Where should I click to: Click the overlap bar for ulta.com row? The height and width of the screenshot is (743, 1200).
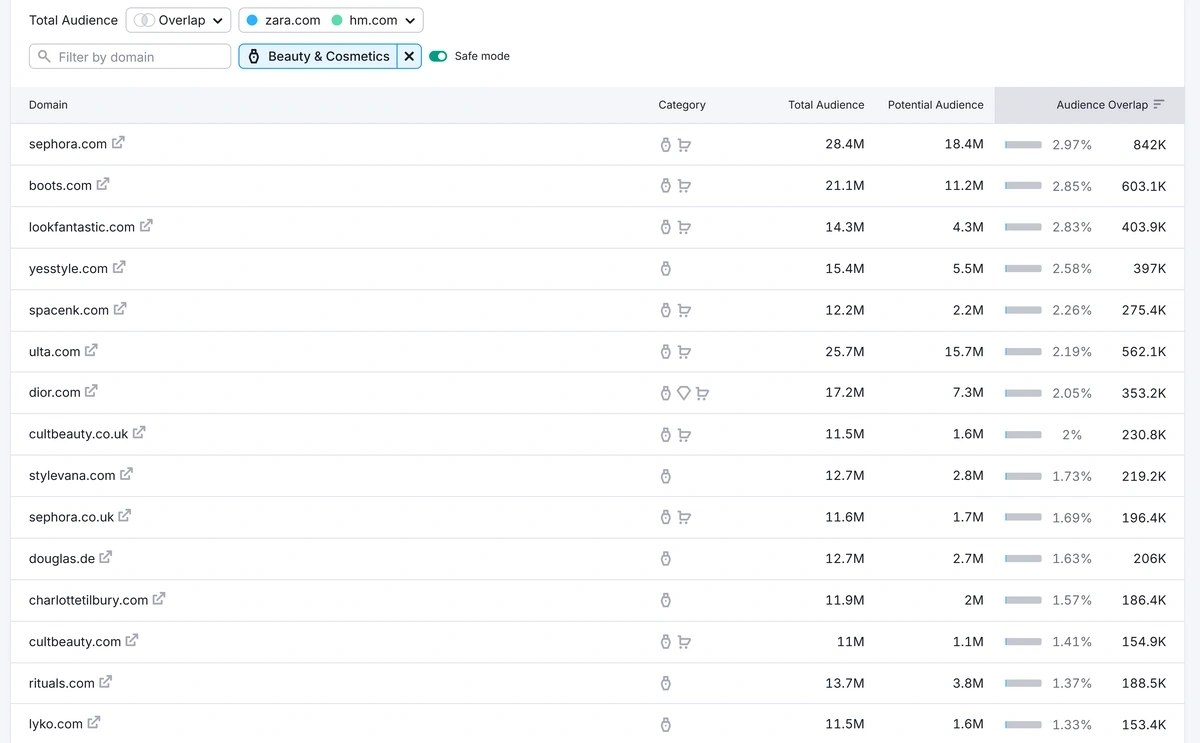click(1023, 352)
